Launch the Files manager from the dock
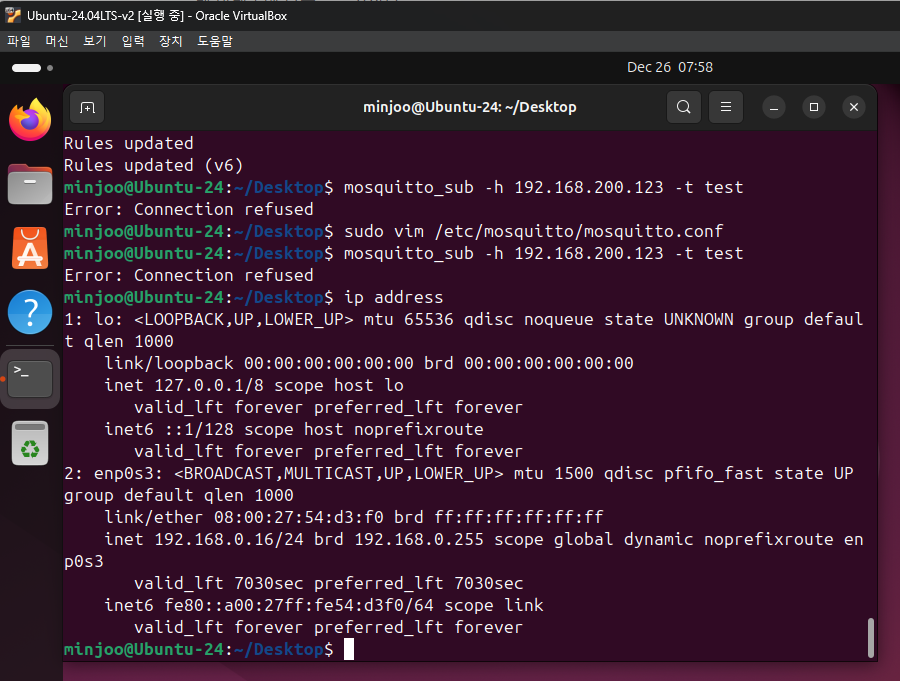The height and width of the screenshot is (681, 900). (x=30, y=184)
